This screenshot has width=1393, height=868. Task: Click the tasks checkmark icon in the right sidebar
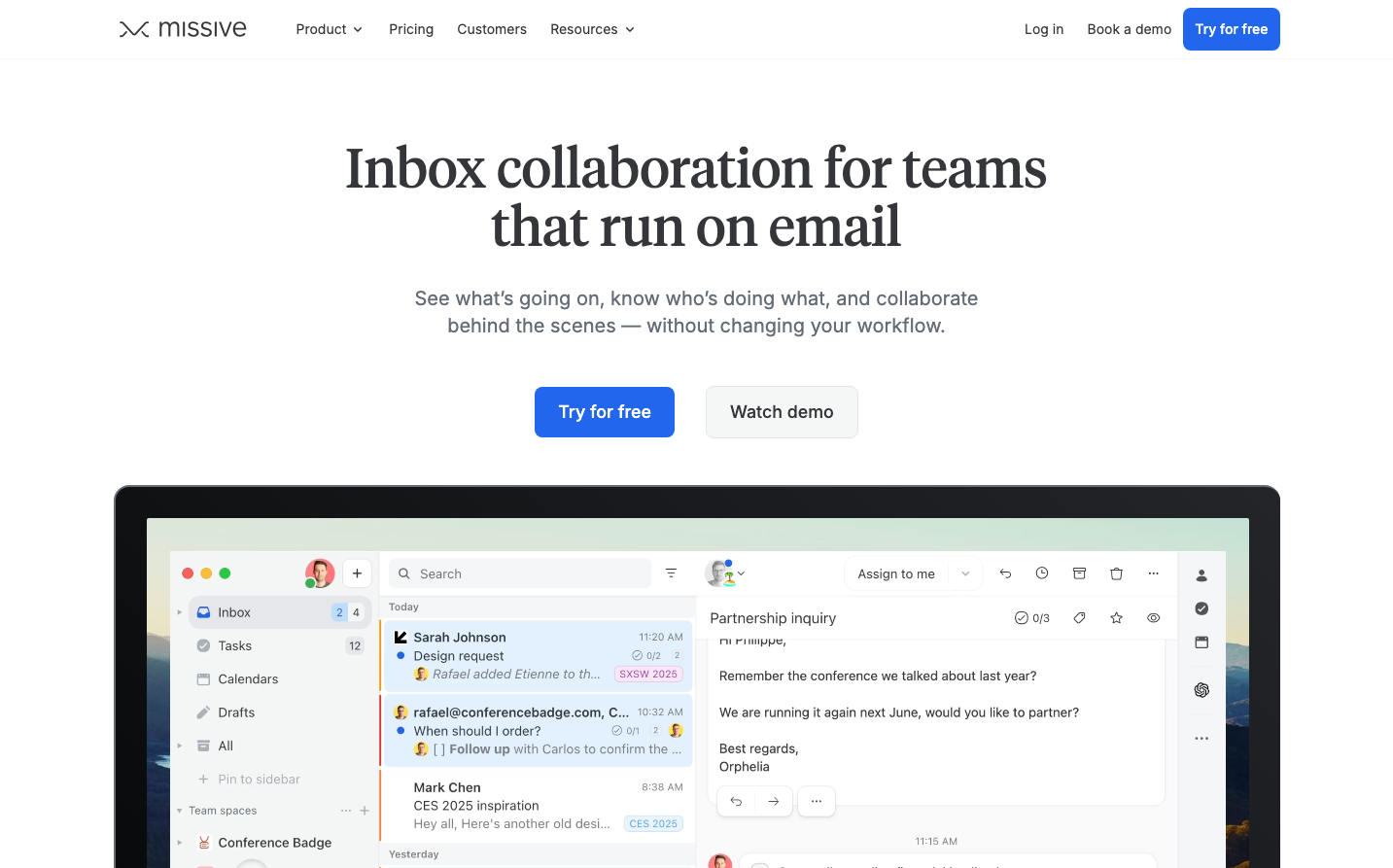point(1201,608)
